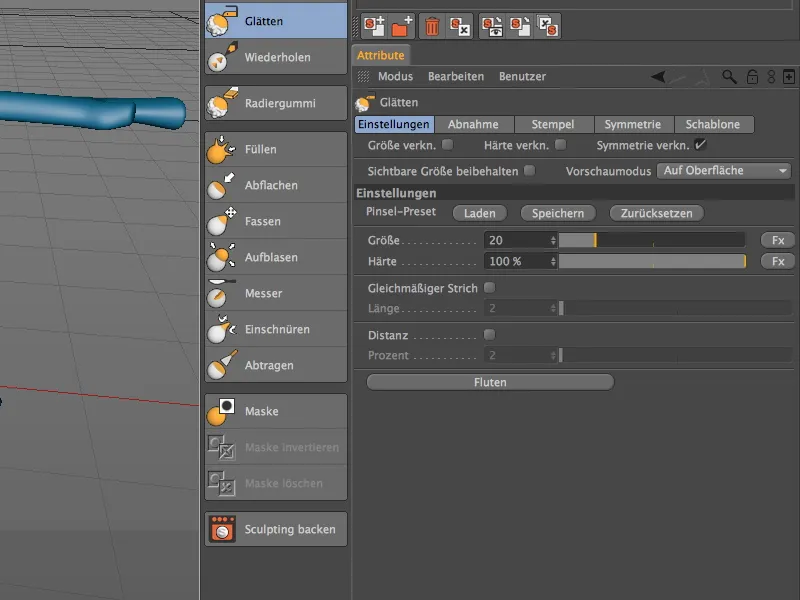Open search in Attribute manager
This screenshot has height=600, width=800.
(x=729, y=77)
